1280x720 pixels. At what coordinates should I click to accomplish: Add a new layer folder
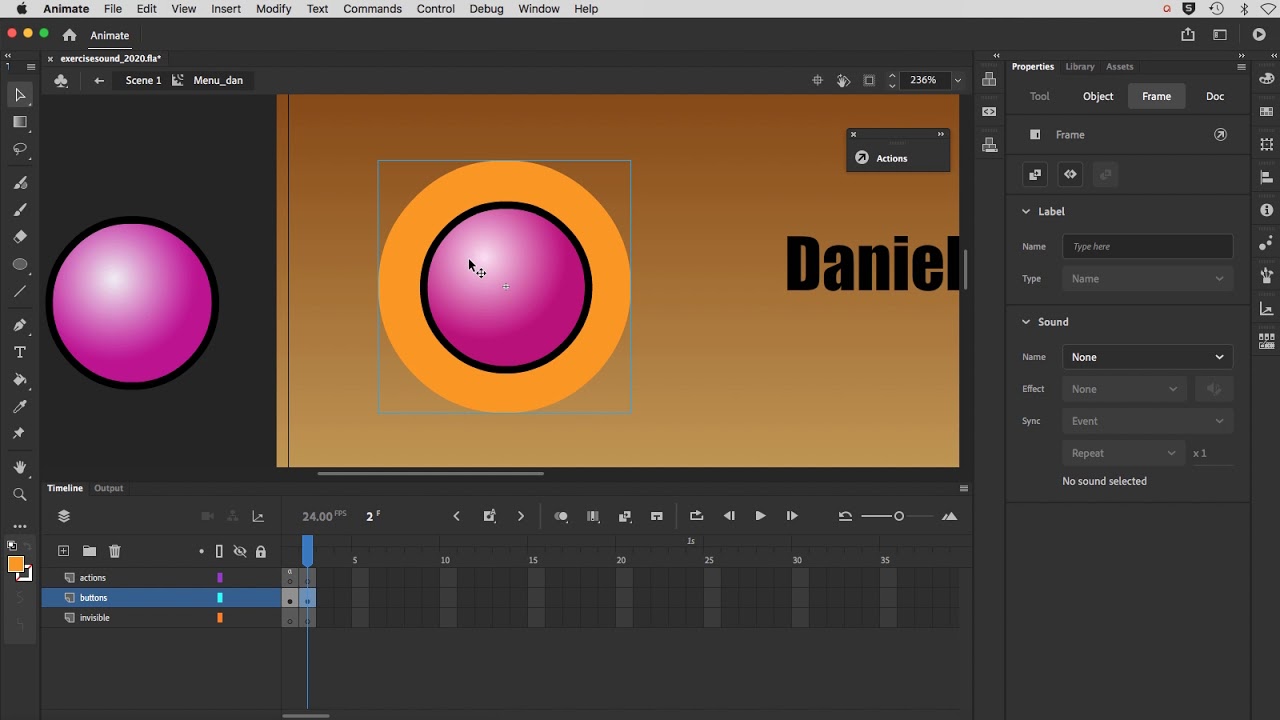[x=89, y=551]
